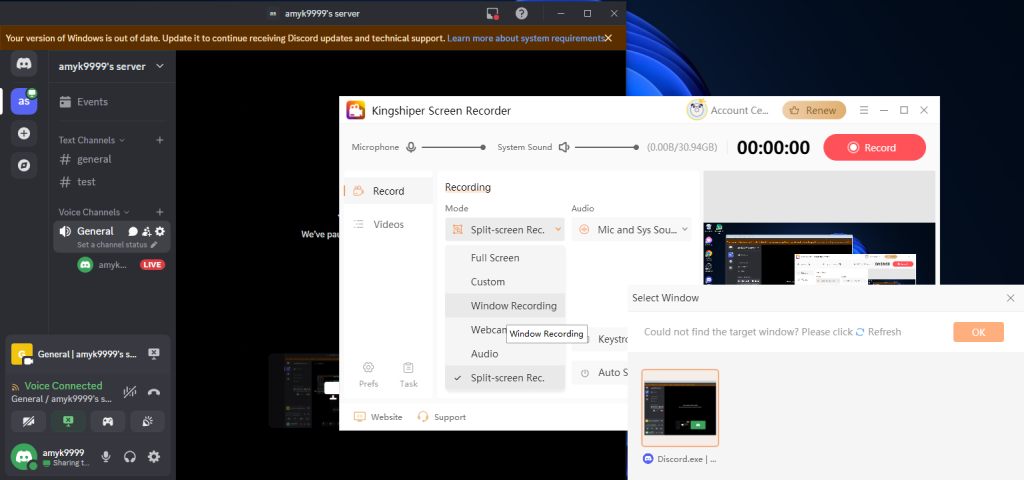Open Discord user settings gear

coord(154,457)
